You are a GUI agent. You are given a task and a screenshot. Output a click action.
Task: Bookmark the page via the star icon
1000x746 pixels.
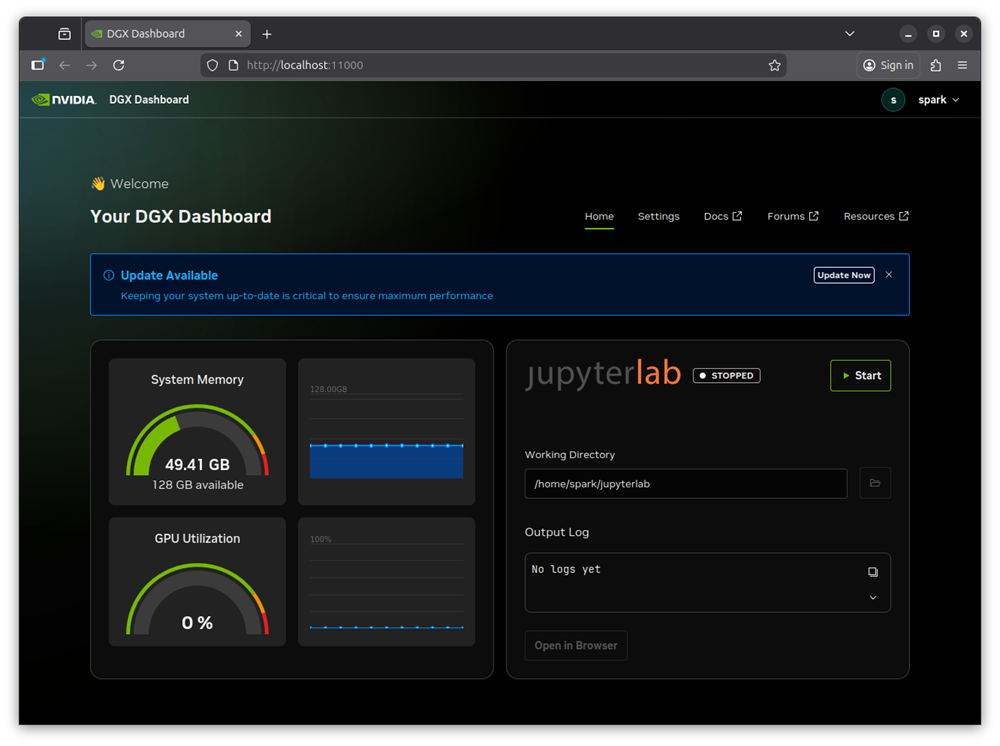click(x=774, y=65)
